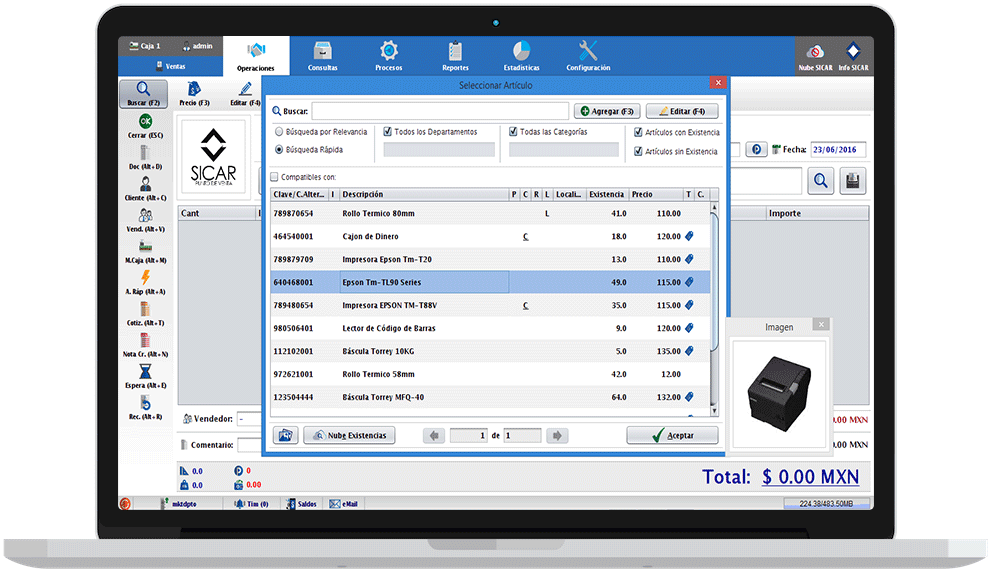Select the Ventas sub-tab

tap(170, 66)
